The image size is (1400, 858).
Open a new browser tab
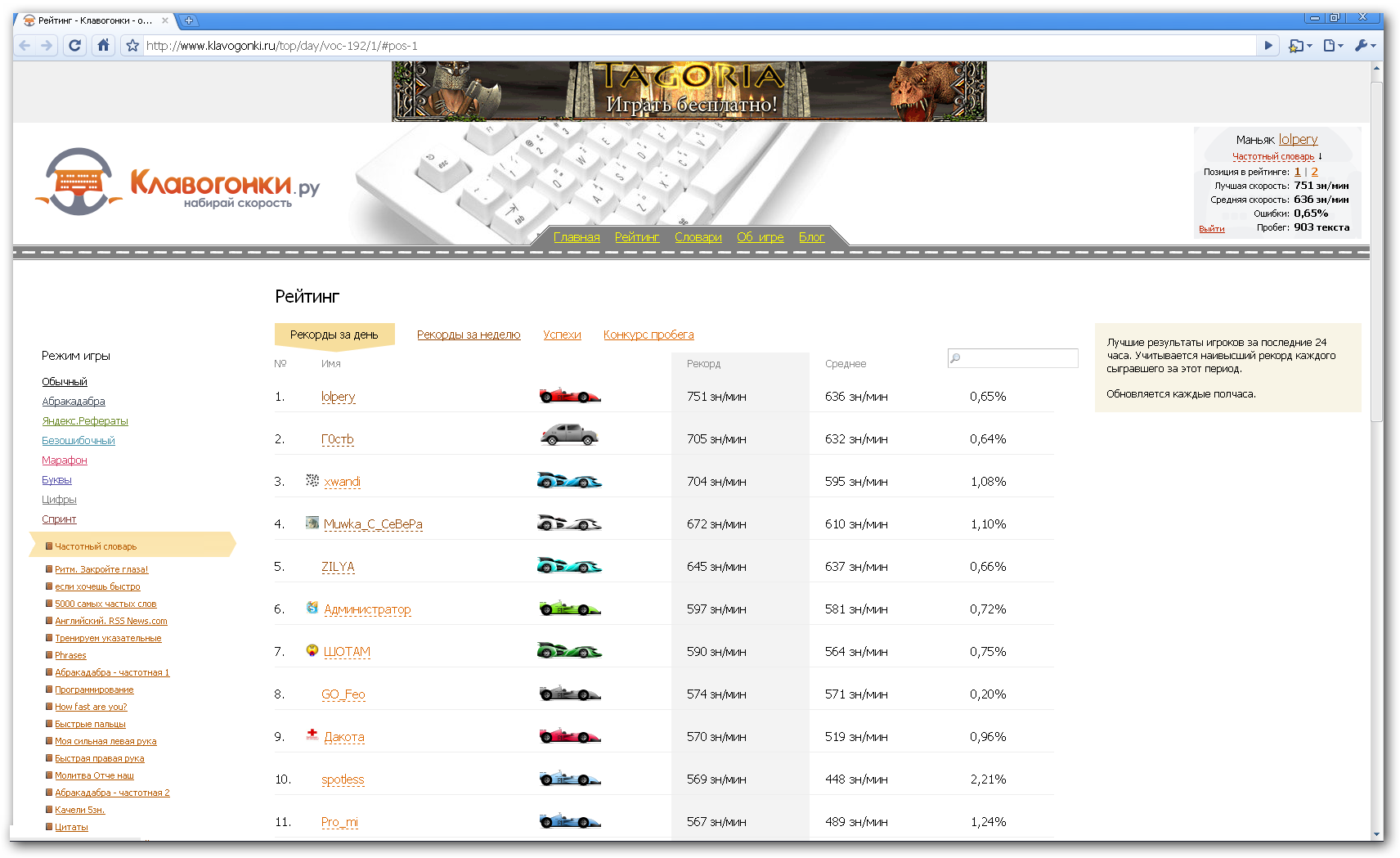188,20
